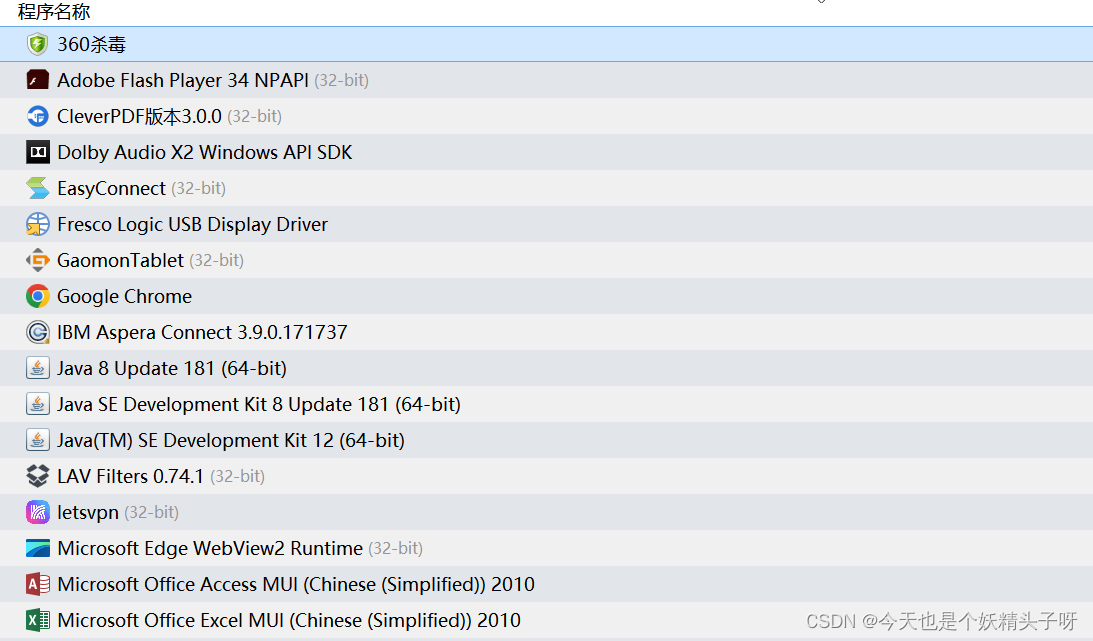Screen dimensions: 1093x641
Task: Click the LAV Filters icon
Action: pos(38,476)
